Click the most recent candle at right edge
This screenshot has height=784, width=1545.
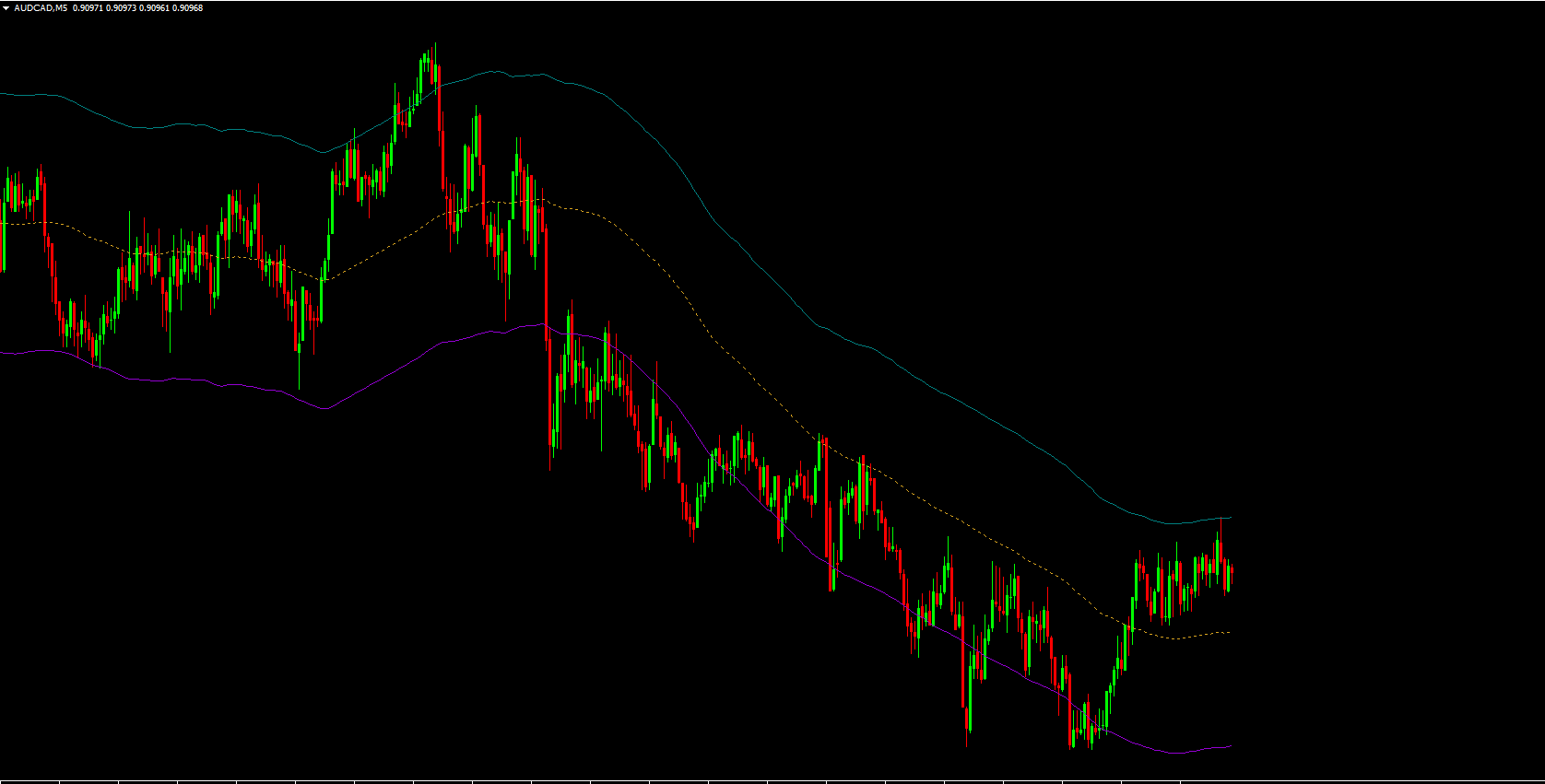1231,575
